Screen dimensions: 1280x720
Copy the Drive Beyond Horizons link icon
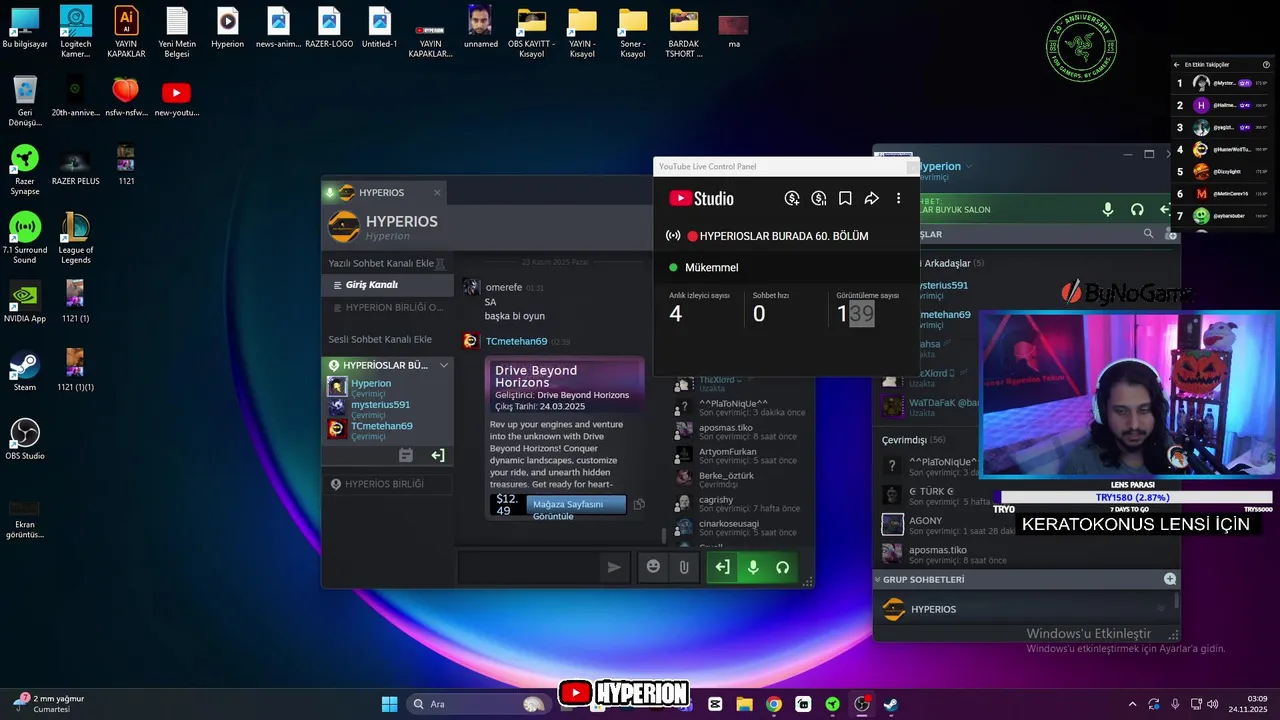click(639, 504)
